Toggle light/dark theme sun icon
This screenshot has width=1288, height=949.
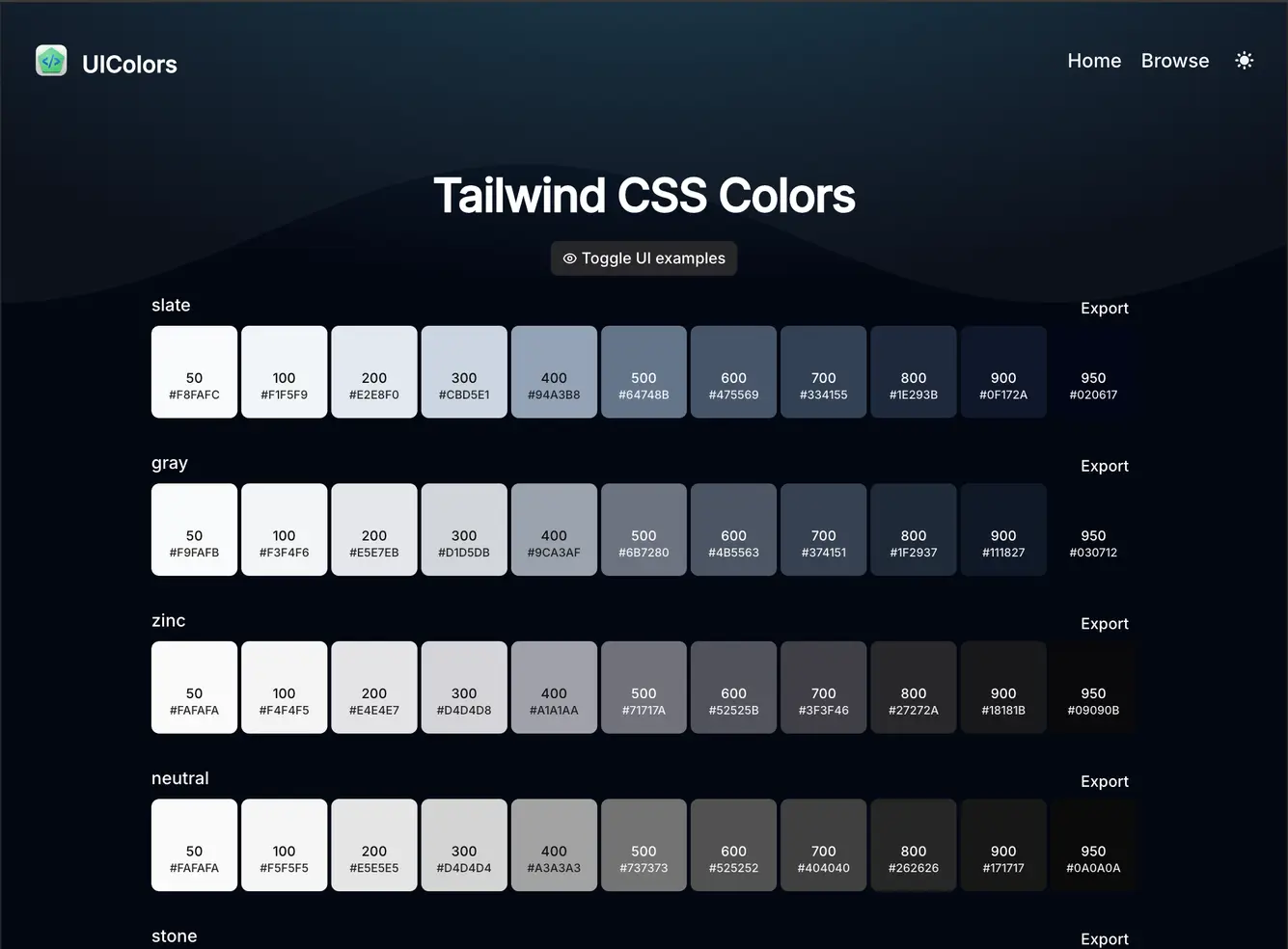coord(1245,61)
